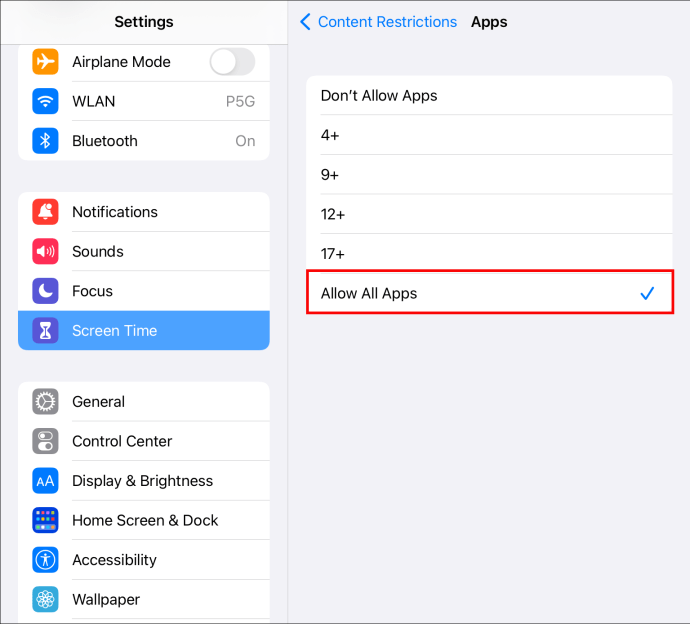Toggle the Airplane Mode switch
The height and width of the screenshot is (624, 690).
pos(232,62)
